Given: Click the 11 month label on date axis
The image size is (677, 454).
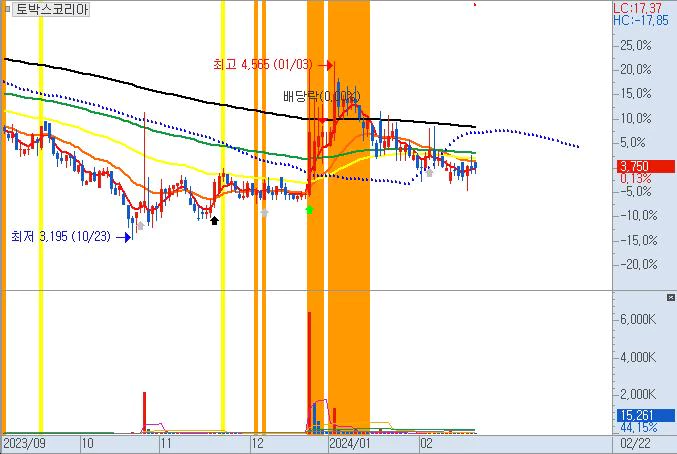Looking at the screenshot, I should (x=166, y=444).
